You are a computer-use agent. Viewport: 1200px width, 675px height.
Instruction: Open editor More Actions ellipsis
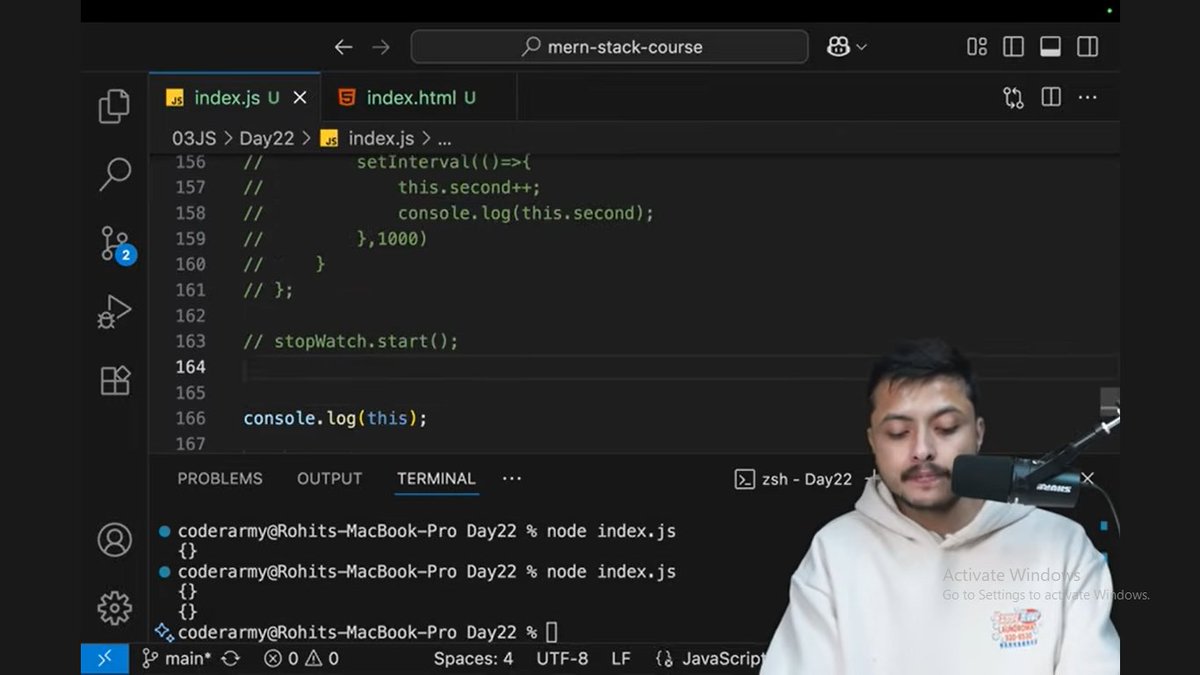(1088, 97)
